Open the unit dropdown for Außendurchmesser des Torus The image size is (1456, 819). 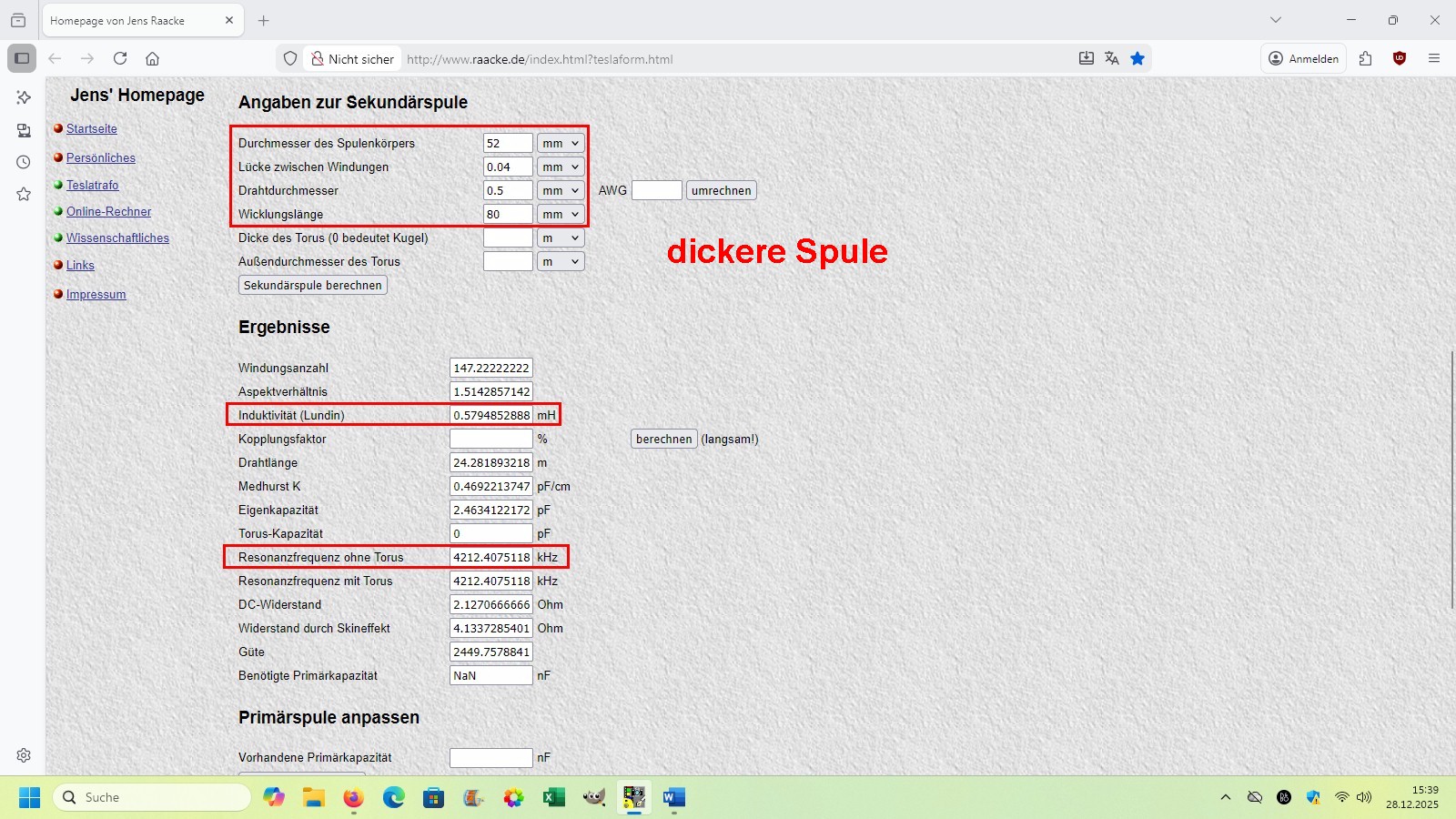561,261
